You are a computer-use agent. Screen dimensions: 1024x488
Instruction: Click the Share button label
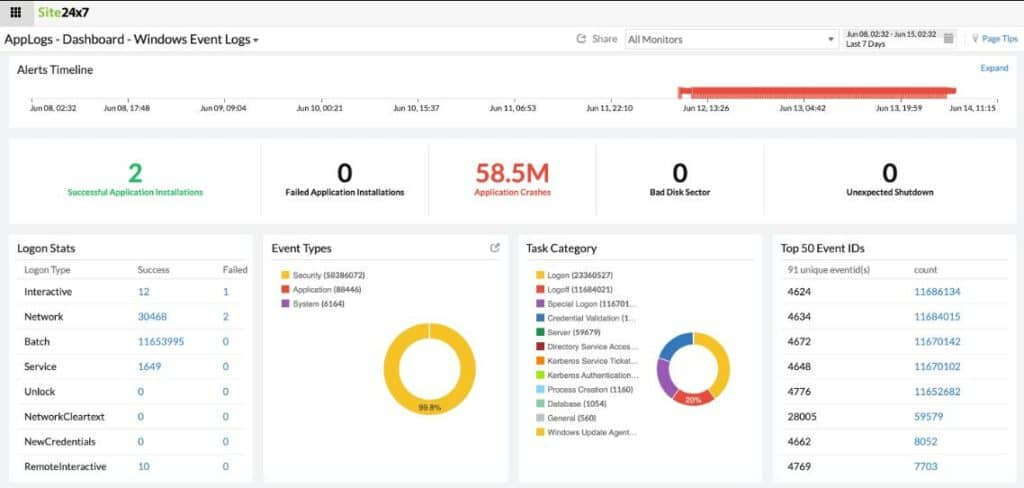pyautogui.click(x=604, y=39)
